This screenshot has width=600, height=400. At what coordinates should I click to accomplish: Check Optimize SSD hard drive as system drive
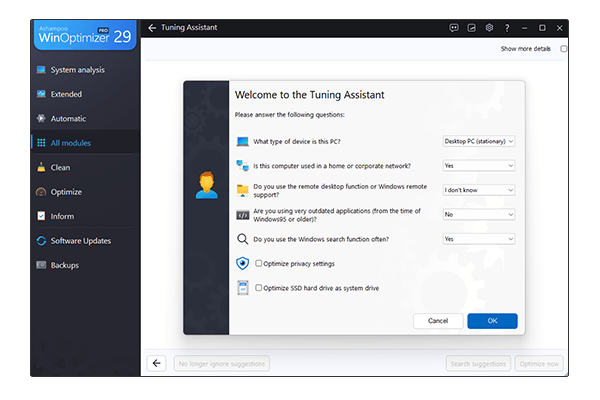(x=259, y=288)
